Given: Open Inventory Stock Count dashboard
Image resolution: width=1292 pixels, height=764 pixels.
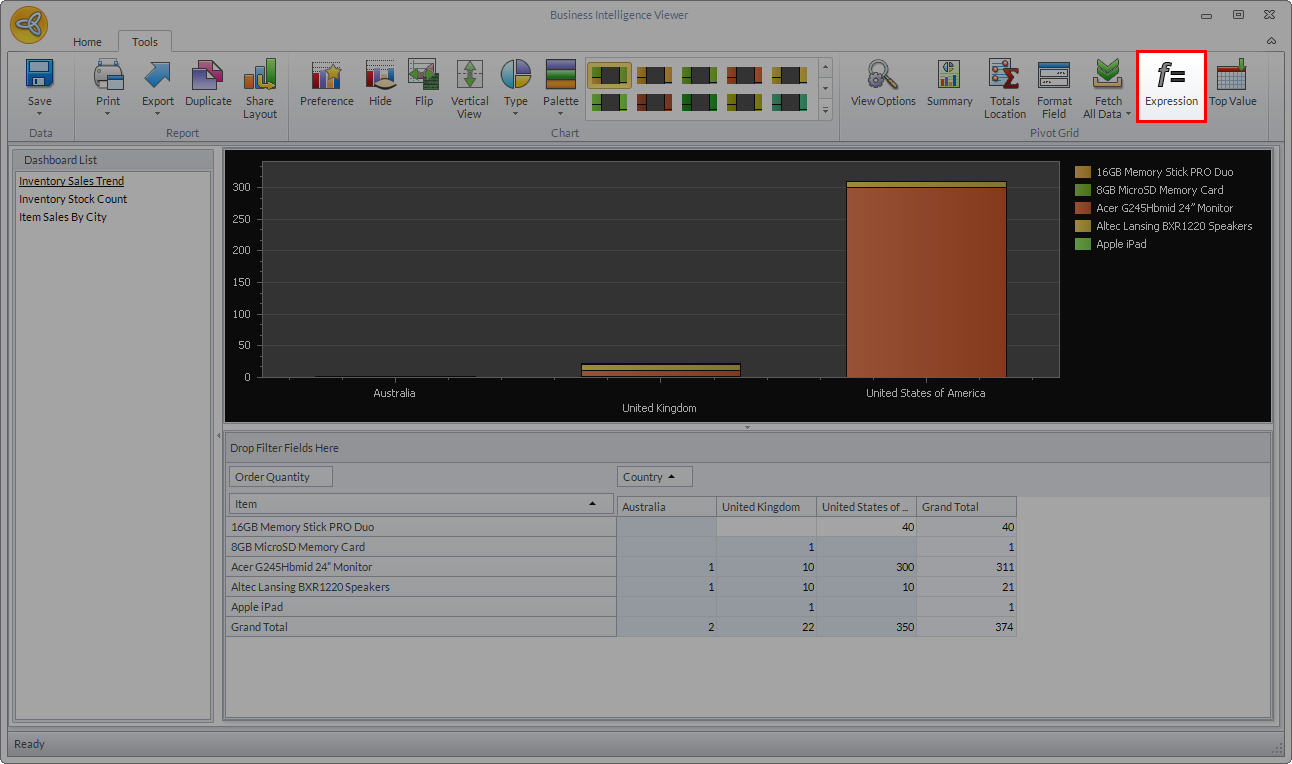Looking at the screenshot, I should tap(73, 199).
